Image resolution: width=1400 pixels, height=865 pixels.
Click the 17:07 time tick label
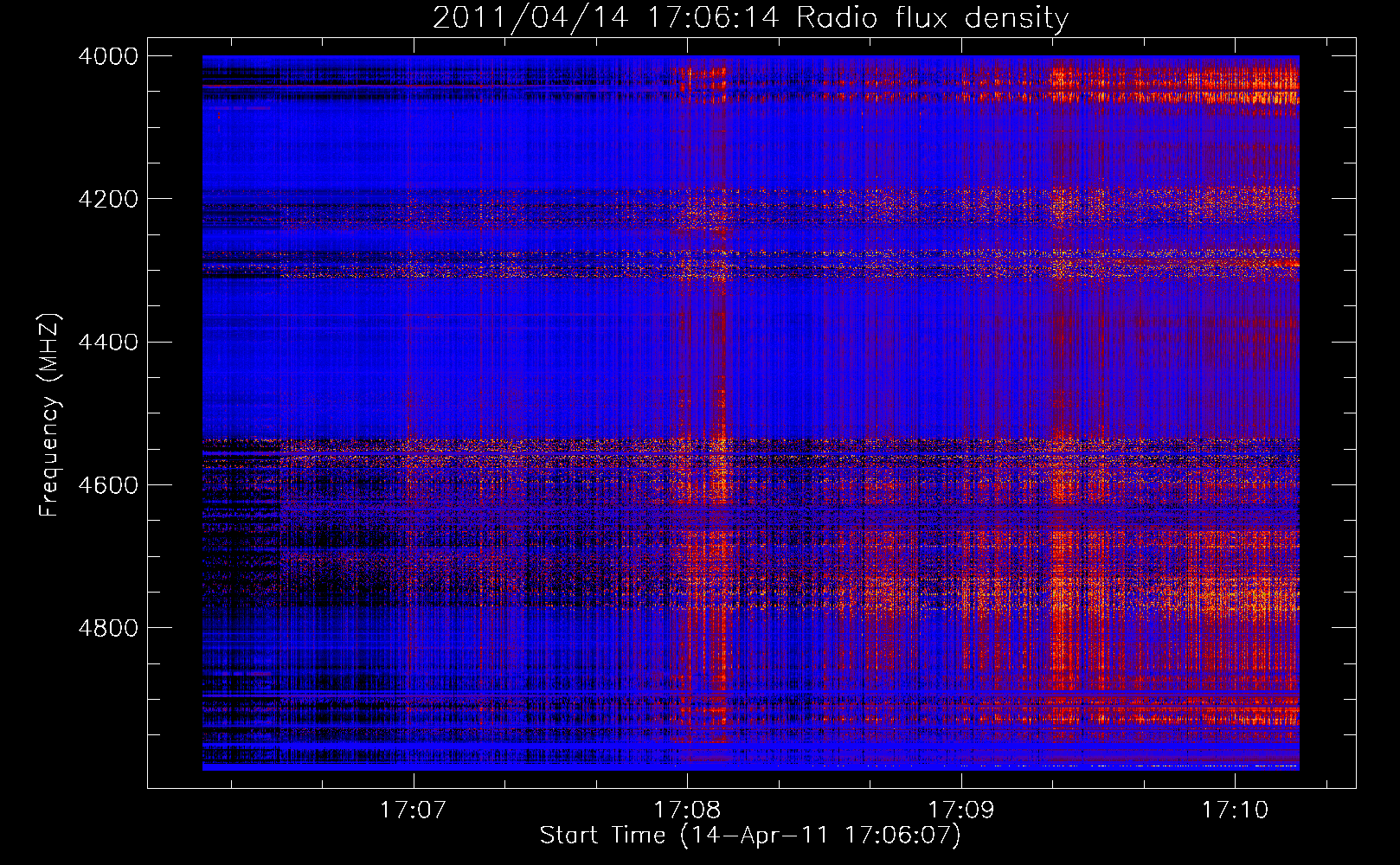click(412, 810)
